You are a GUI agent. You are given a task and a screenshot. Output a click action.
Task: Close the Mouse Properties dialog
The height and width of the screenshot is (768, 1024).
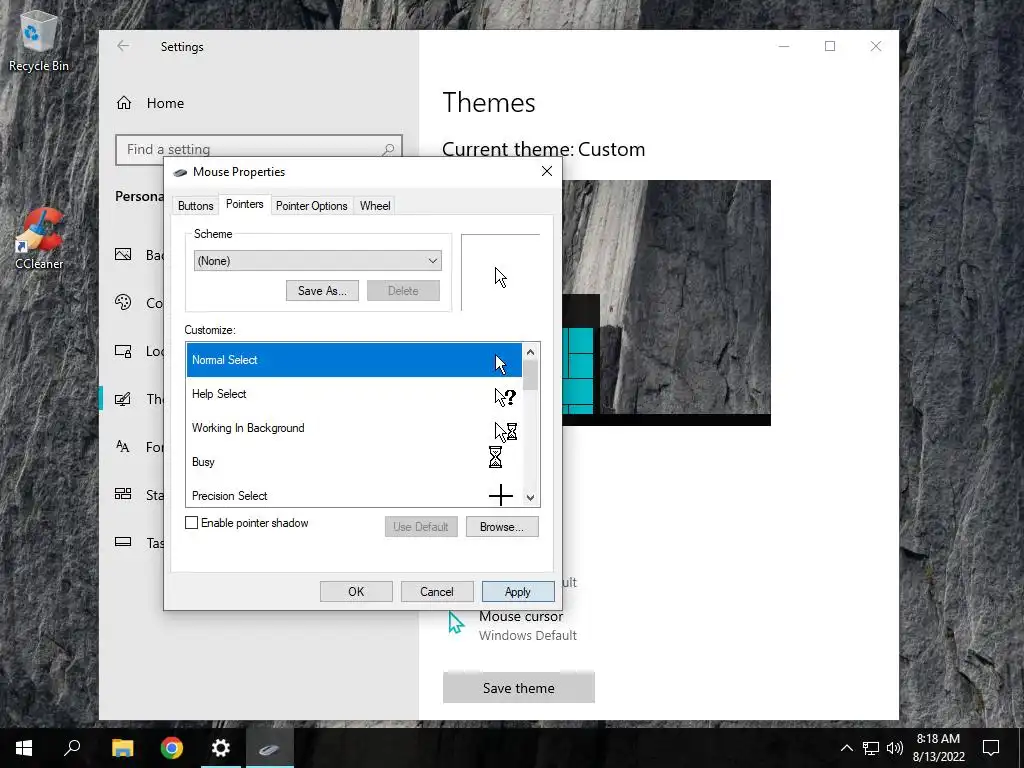tap(547, 171)
